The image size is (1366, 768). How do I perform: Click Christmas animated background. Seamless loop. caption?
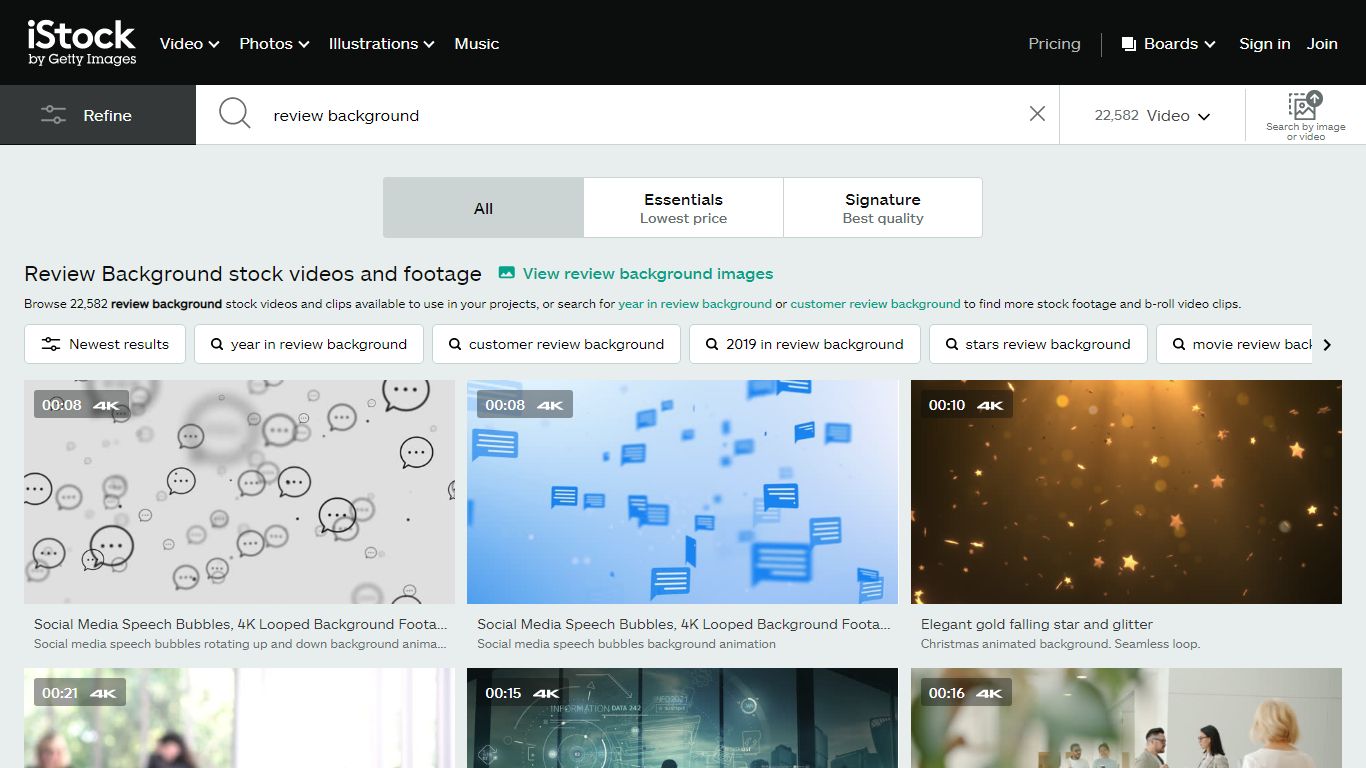click(x=1060, y=644)
